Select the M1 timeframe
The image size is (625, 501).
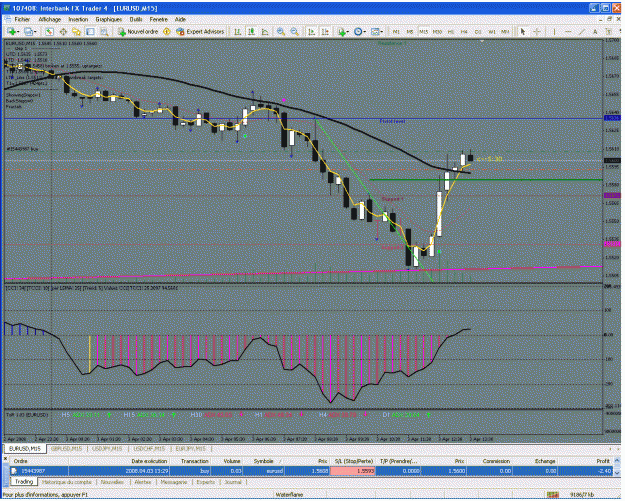click(396, 31)
